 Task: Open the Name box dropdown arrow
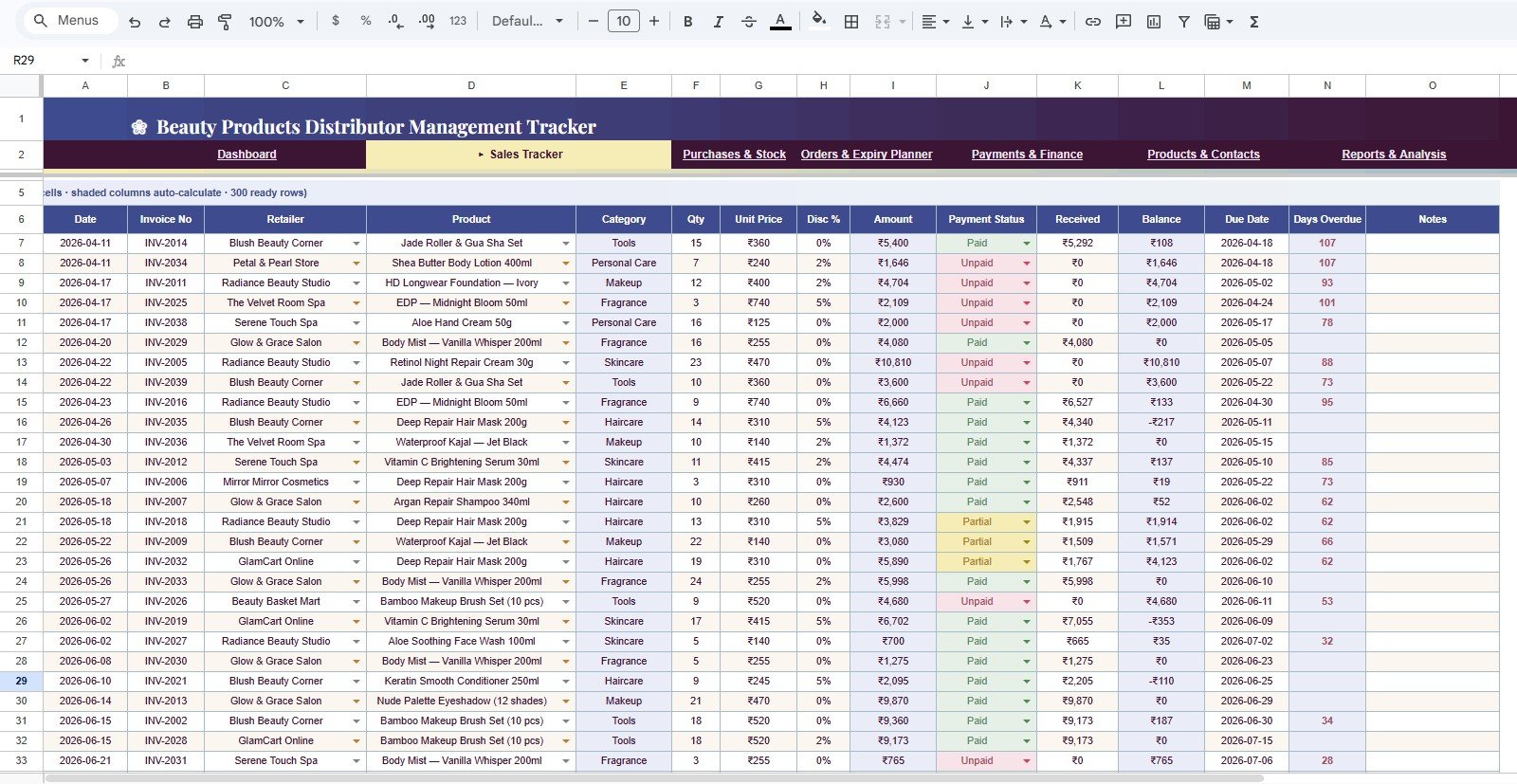coord(85,60)
